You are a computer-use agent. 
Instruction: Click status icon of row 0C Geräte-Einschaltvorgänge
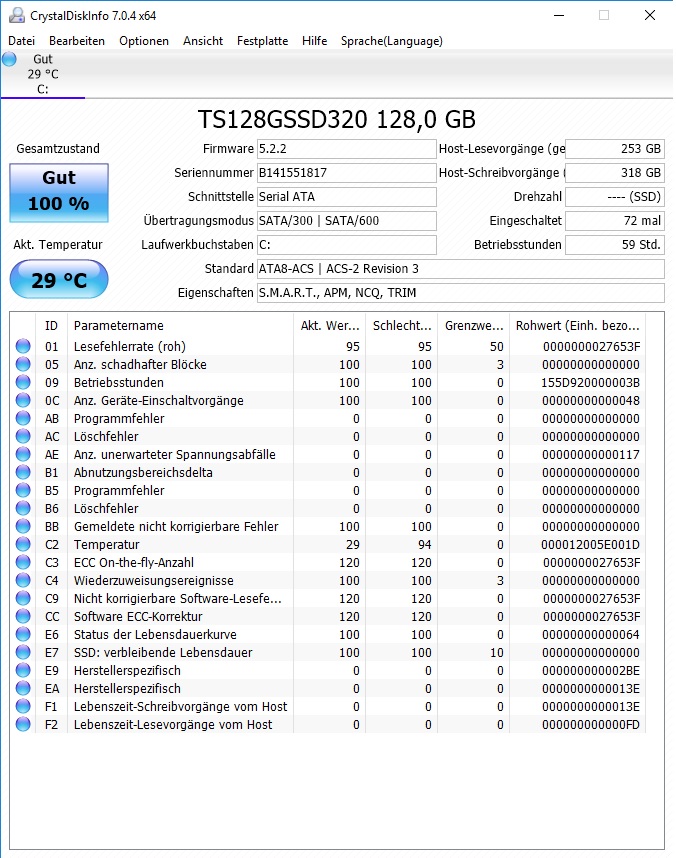[23, 401]
